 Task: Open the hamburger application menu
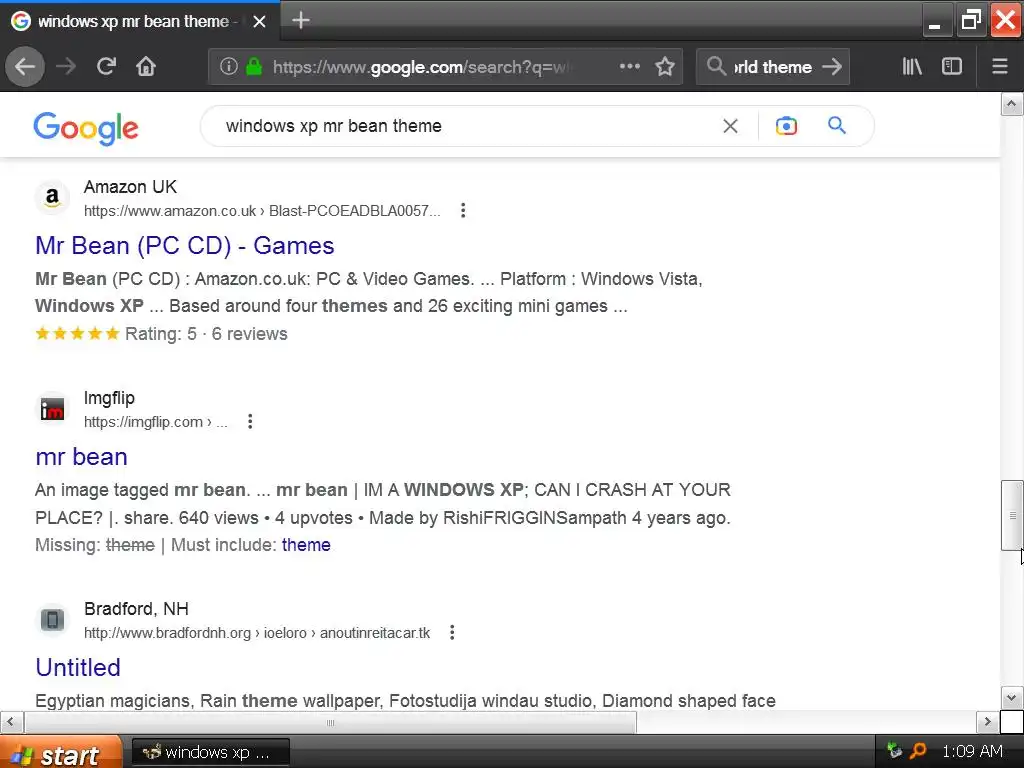coord(1000,67)
